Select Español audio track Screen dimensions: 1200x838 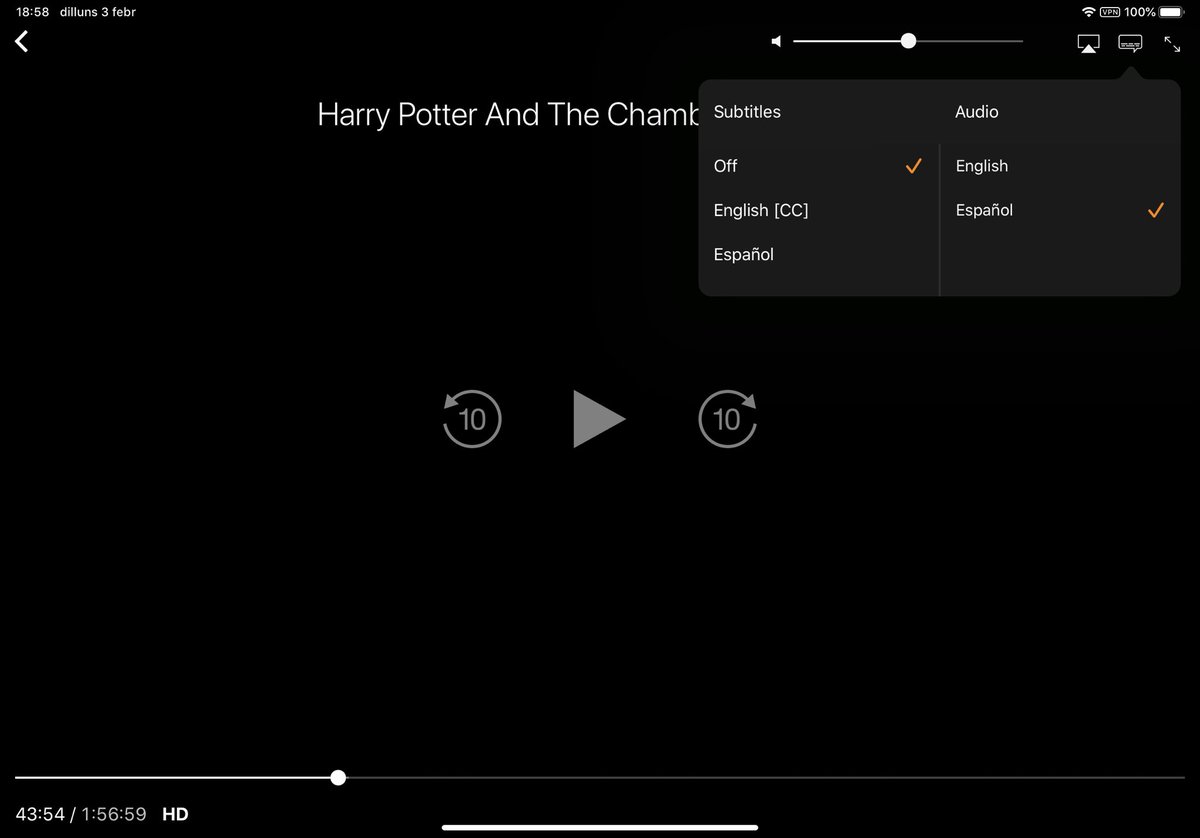click(1060, 210)
